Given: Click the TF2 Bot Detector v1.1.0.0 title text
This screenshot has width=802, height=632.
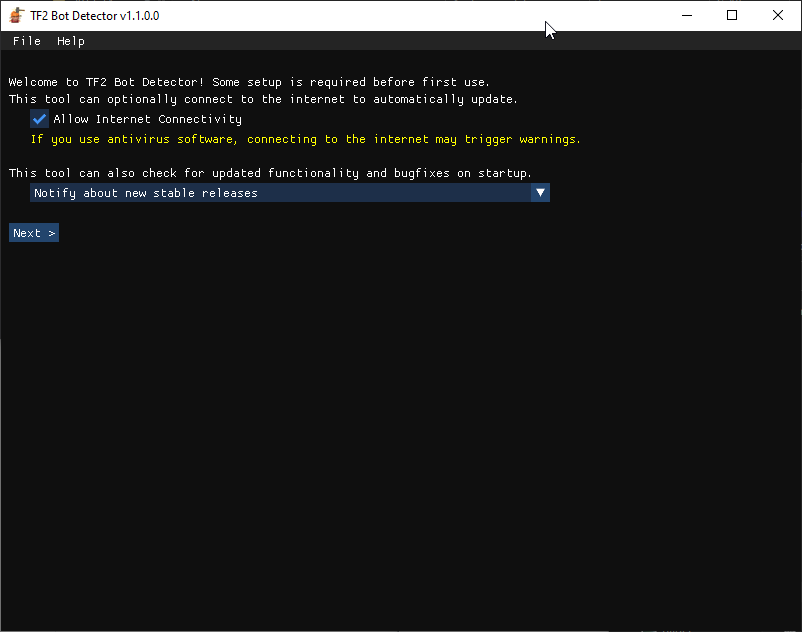Looking at the screenshot, I should (95, 16).
